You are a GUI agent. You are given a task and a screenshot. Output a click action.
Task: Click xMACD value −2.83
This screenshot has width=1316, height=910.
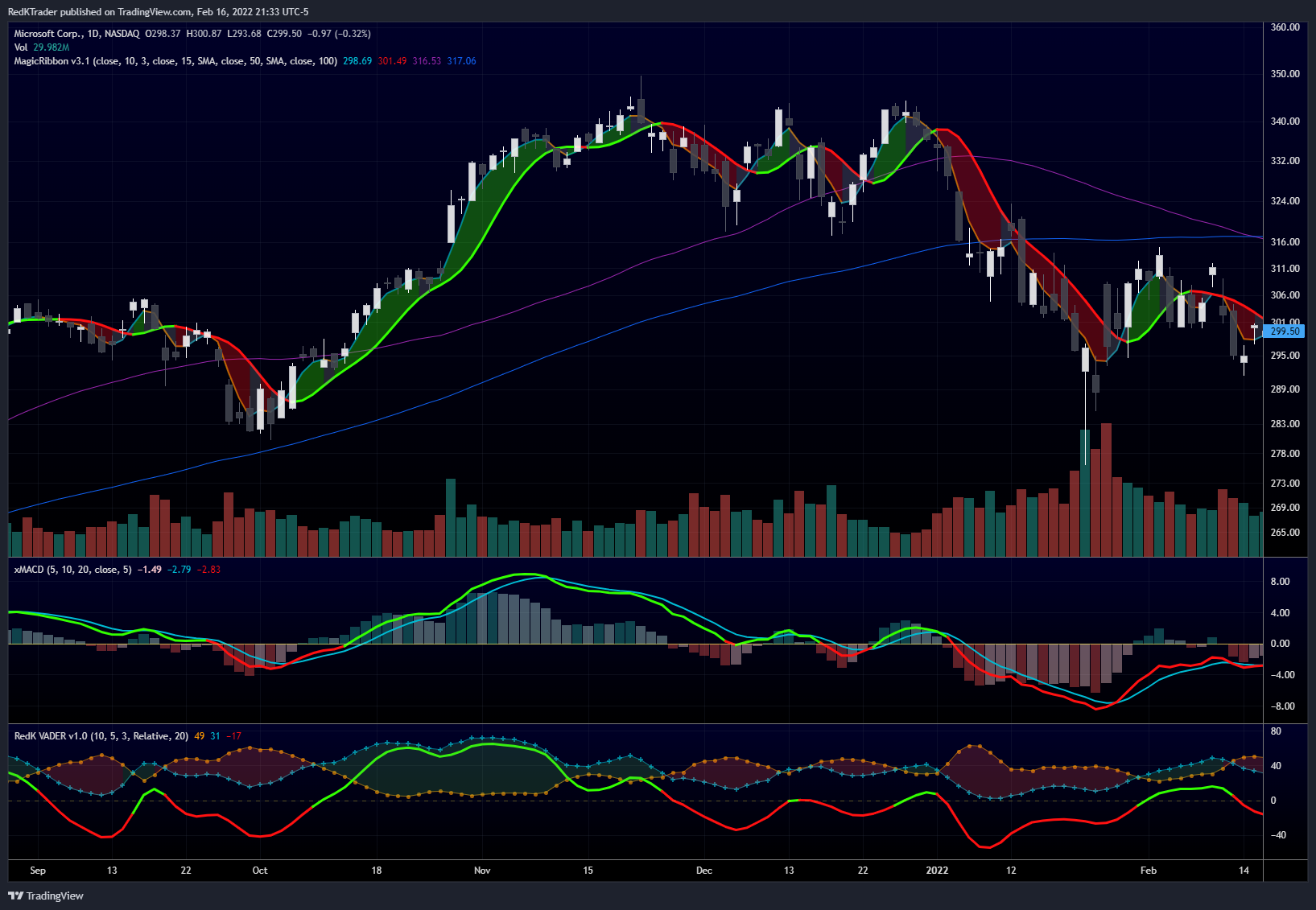click(208, 570)
